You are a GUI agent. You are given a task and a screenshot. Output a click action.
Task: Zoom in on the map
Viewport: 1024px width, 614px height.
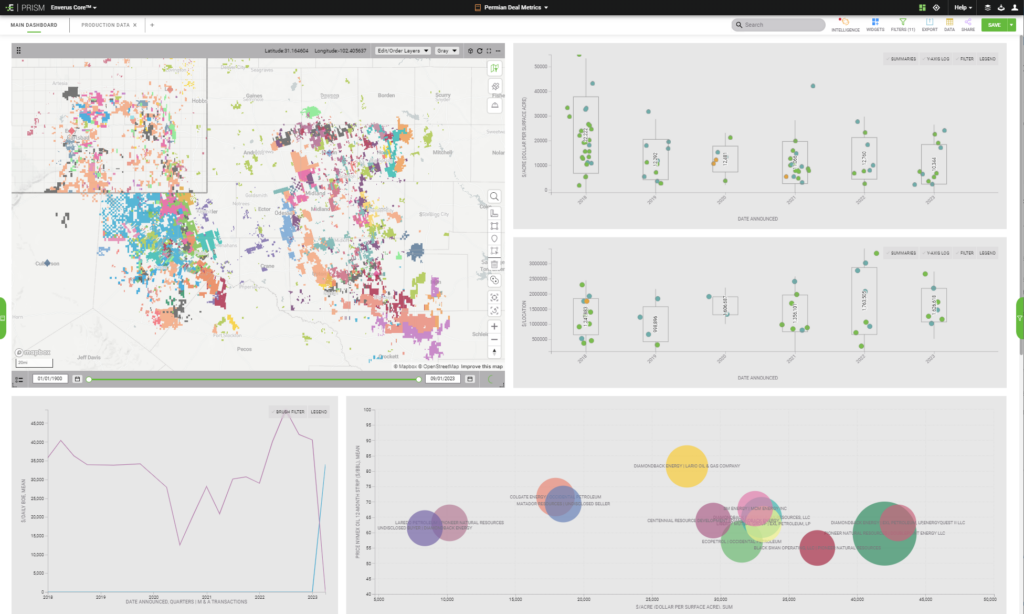(x=495, y=326)
